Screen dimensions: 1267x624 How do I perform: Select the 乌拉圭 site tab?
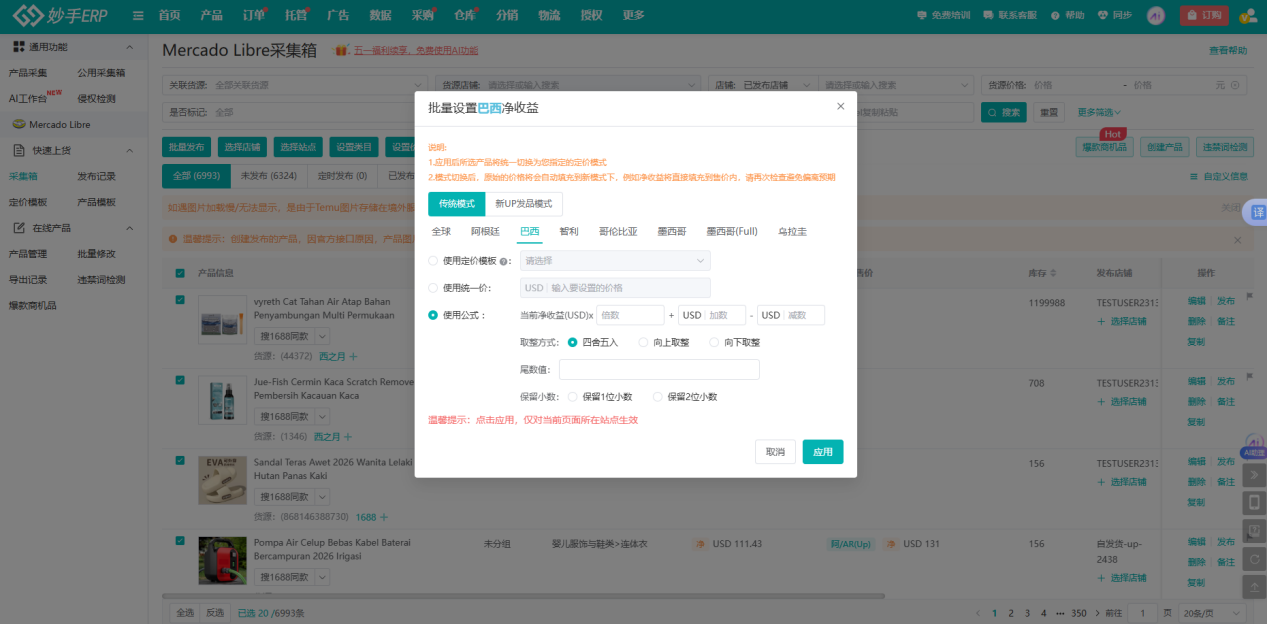click(x=792, y=231)
